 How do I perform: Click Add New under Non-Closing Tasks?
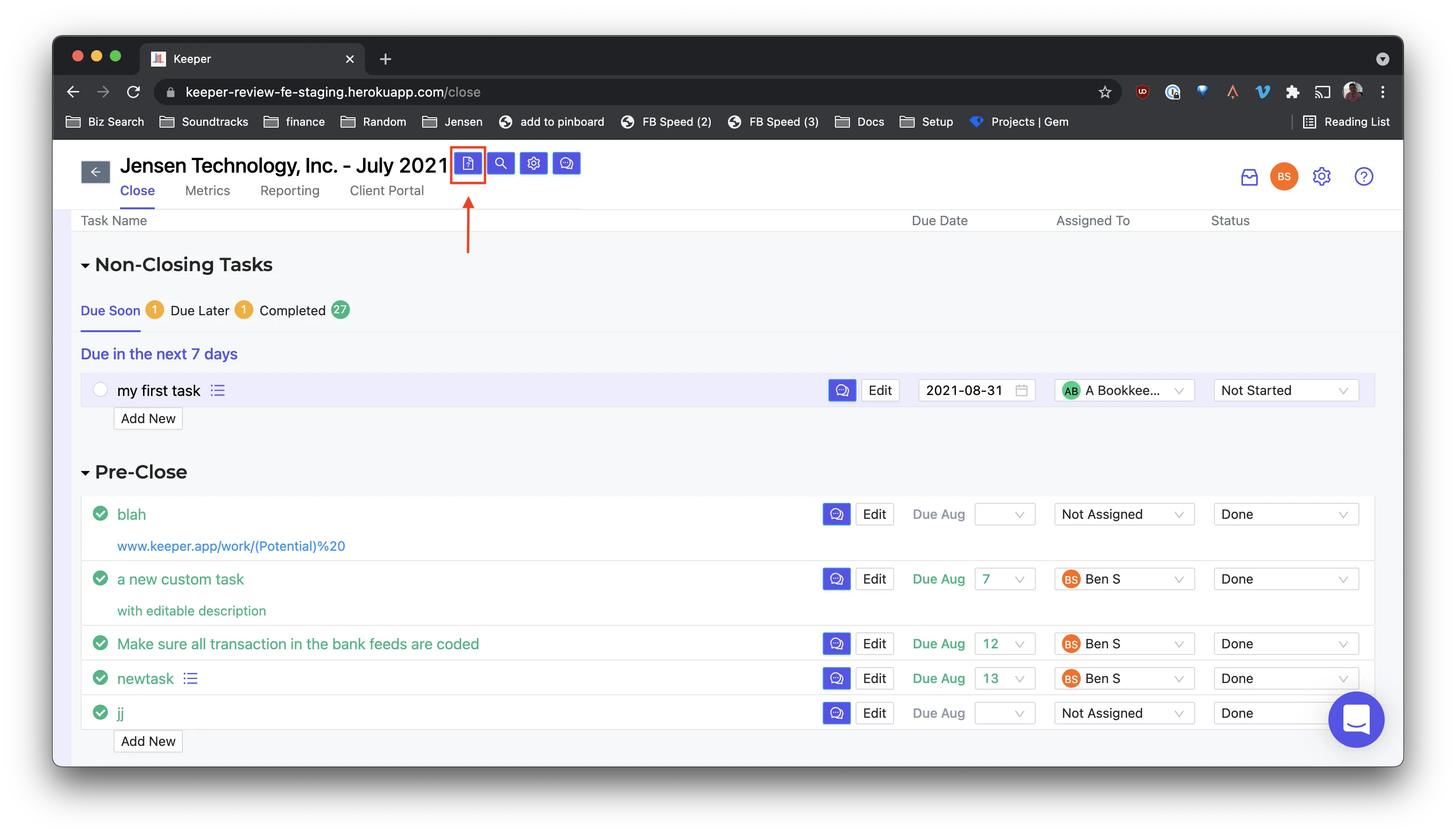[x=148, y=418]
